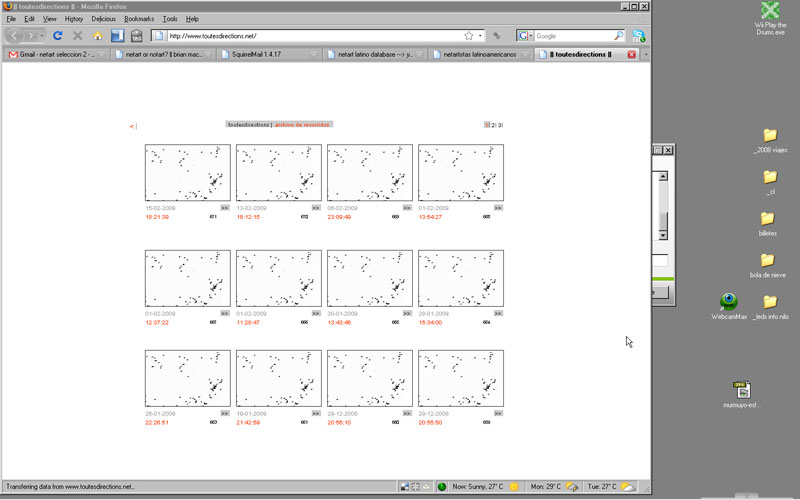Bookmark this page with the star icon

pyautogui.click(x=468, y=36)
